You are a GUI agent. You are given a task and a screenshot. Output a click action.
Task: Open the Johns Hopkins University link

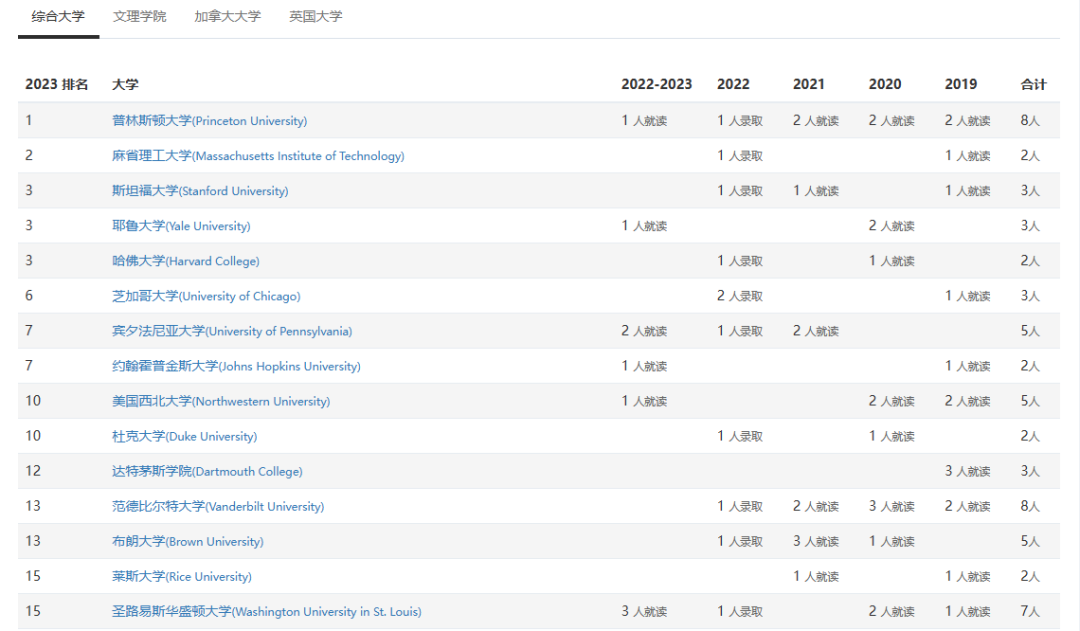pos(236,366)
